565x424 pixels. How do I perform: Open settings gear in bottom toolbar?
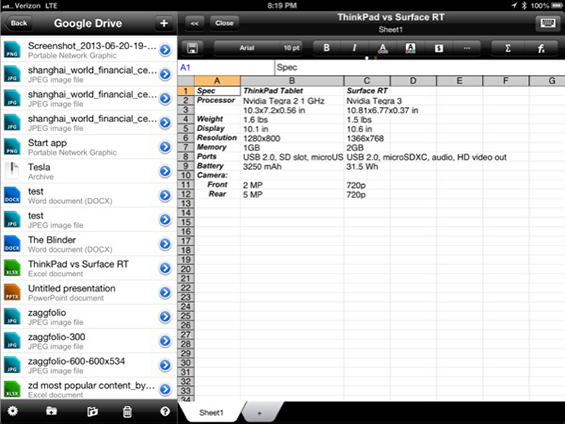(x=13, y=411)
